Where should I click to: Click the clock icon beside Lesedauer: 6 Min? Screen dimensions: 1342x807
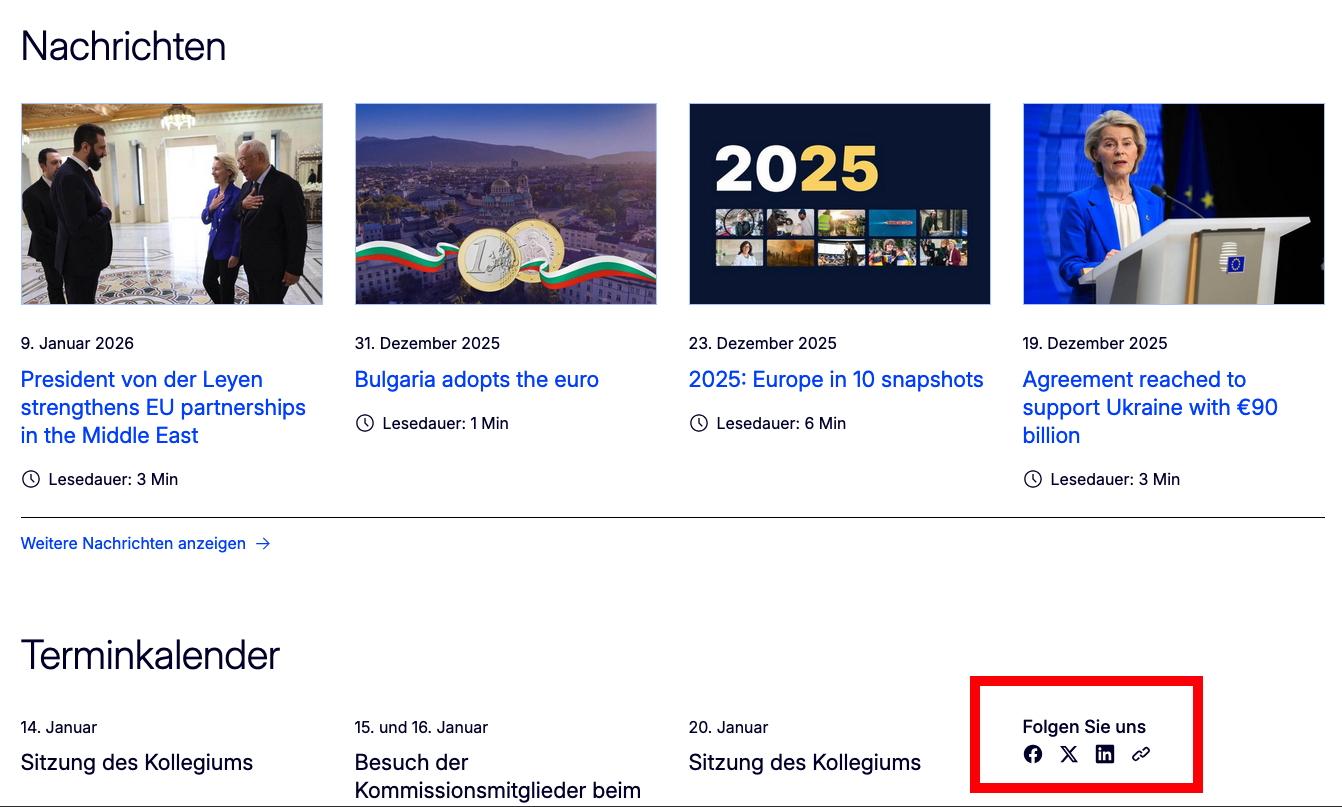click(699, 423)
